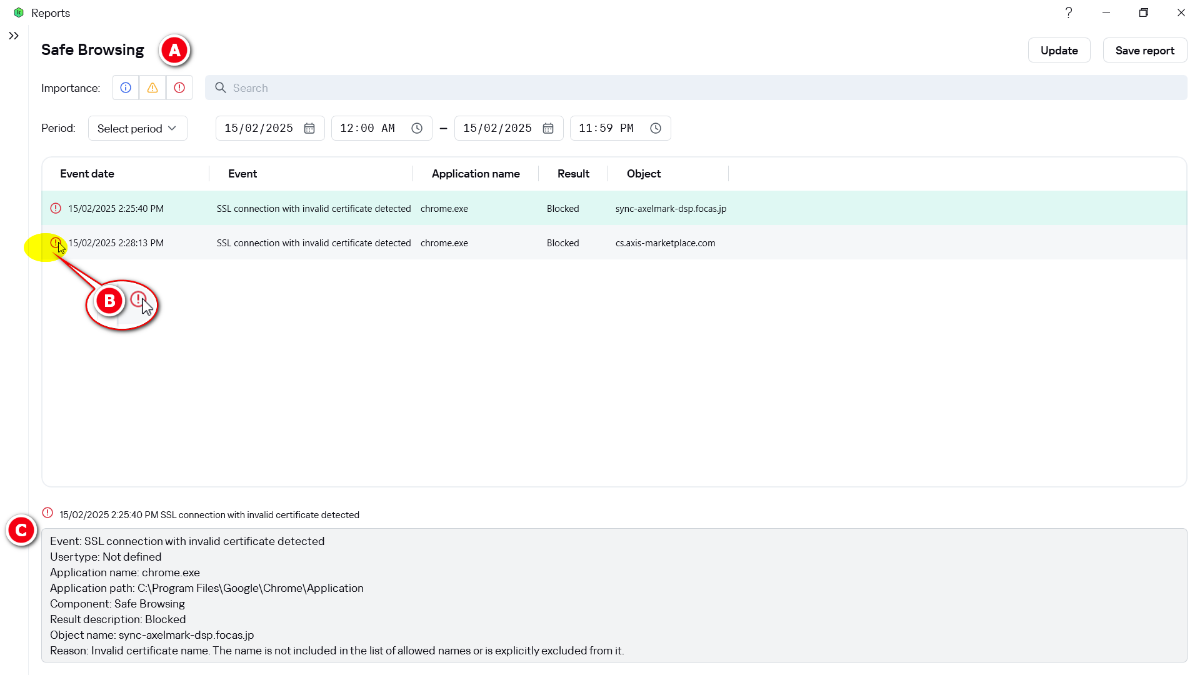Click the Kaspersky app icon in title bar
The image size is (1200, 675).
[18, 13]
